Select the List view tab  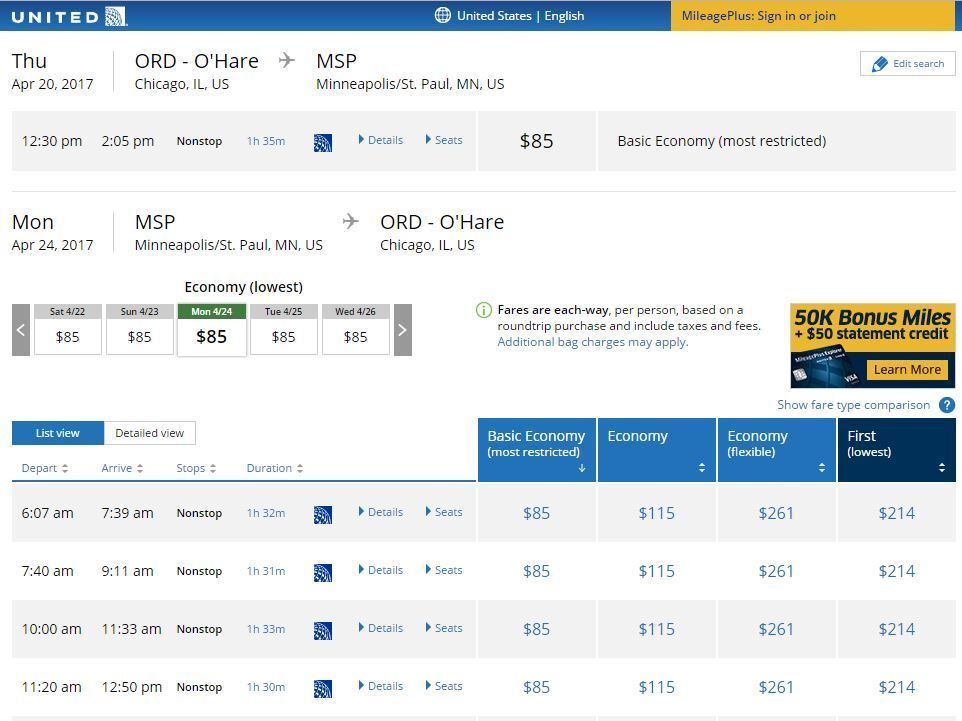pos(57,432)
